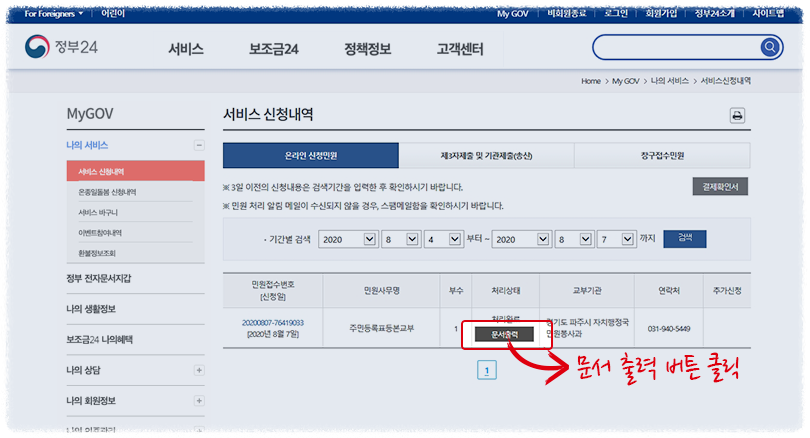Click 검색 button for date range
810x438 pixels.
point(684,239)
